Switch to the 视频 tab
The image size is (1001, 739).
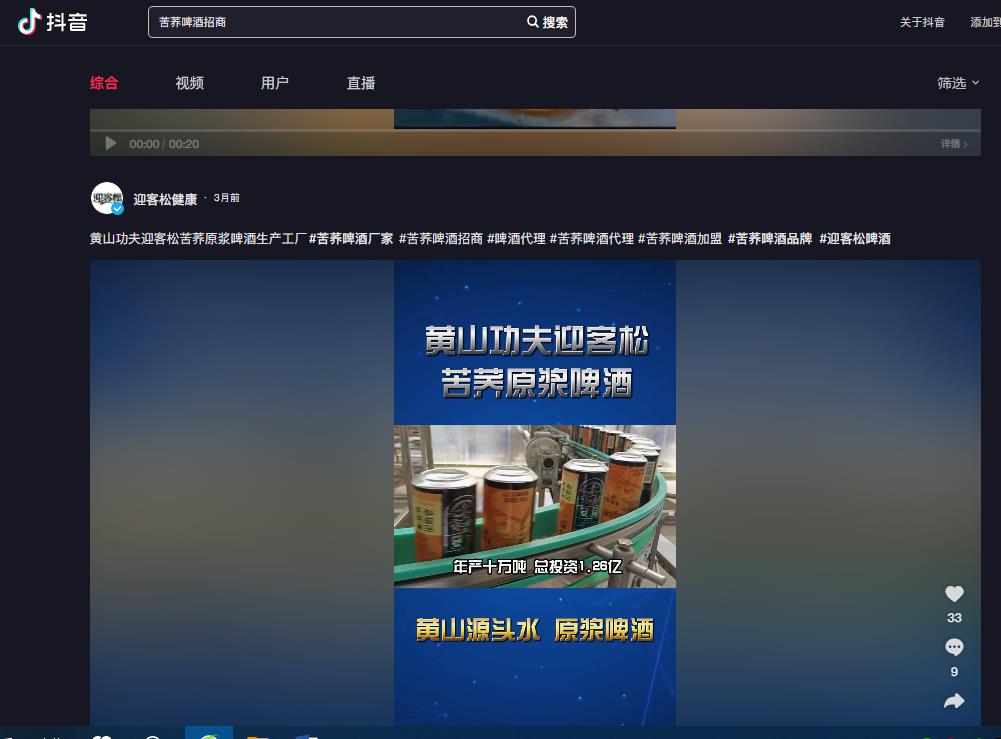(x=190, y=83)
